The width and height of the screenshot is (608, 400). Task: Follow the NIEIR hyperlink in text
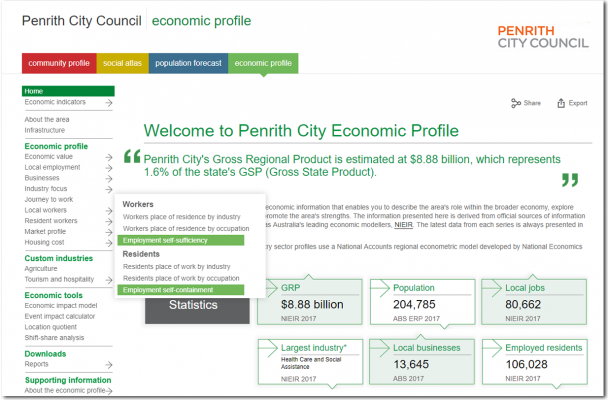(403, 225)
